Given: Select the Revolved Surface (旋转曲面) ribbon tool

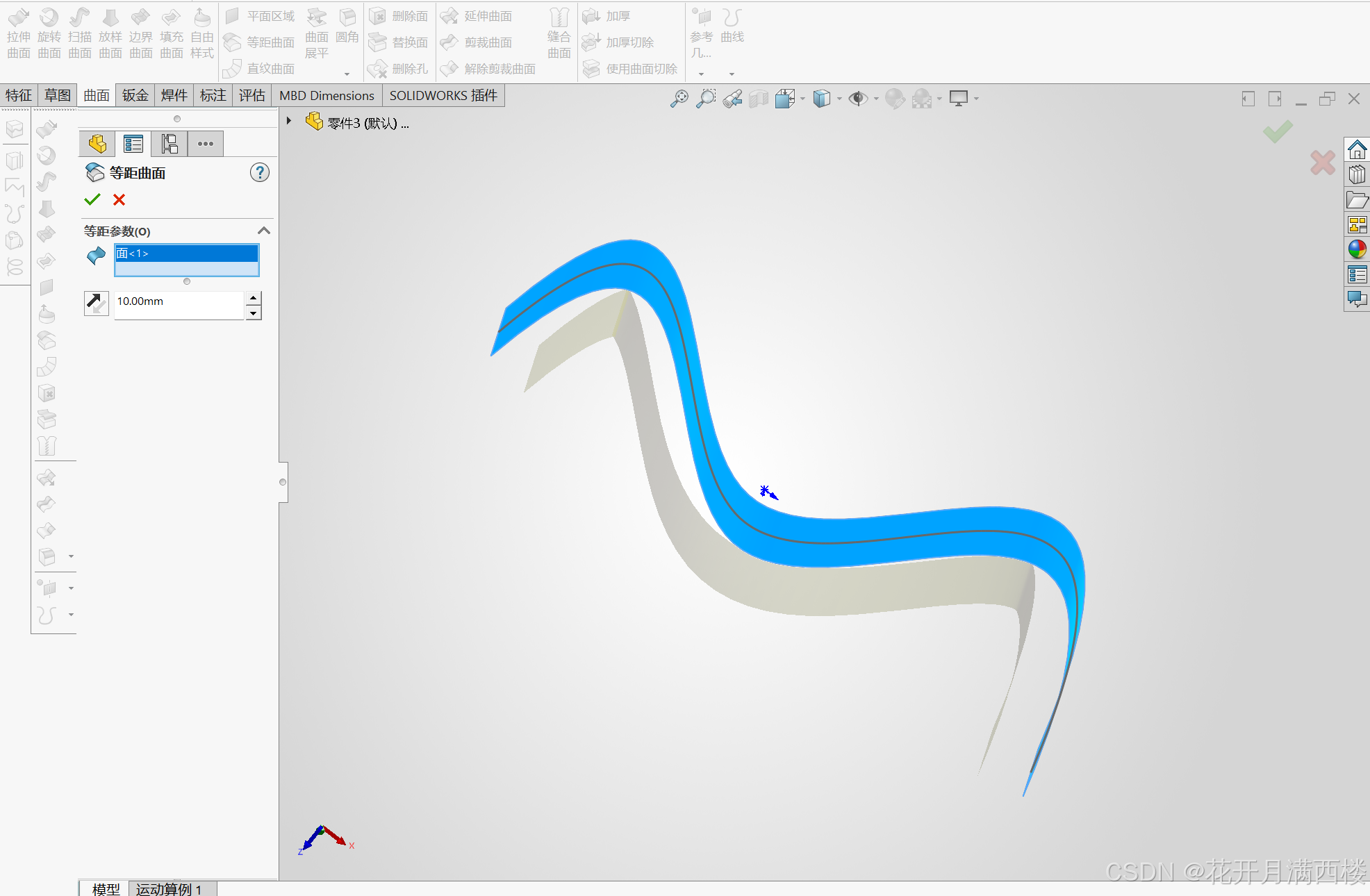Looking at the screenshot, I should pos(49,33).
